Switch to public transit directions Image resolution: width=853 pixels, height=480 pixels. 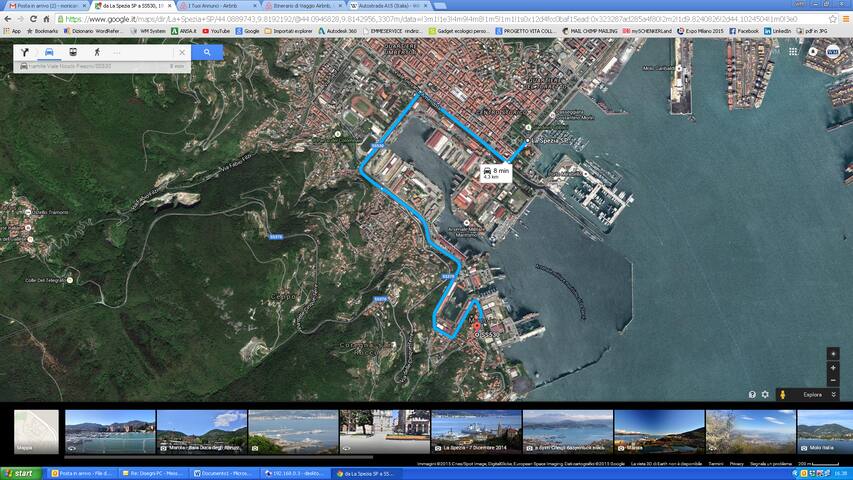click(x=73, y=52)
